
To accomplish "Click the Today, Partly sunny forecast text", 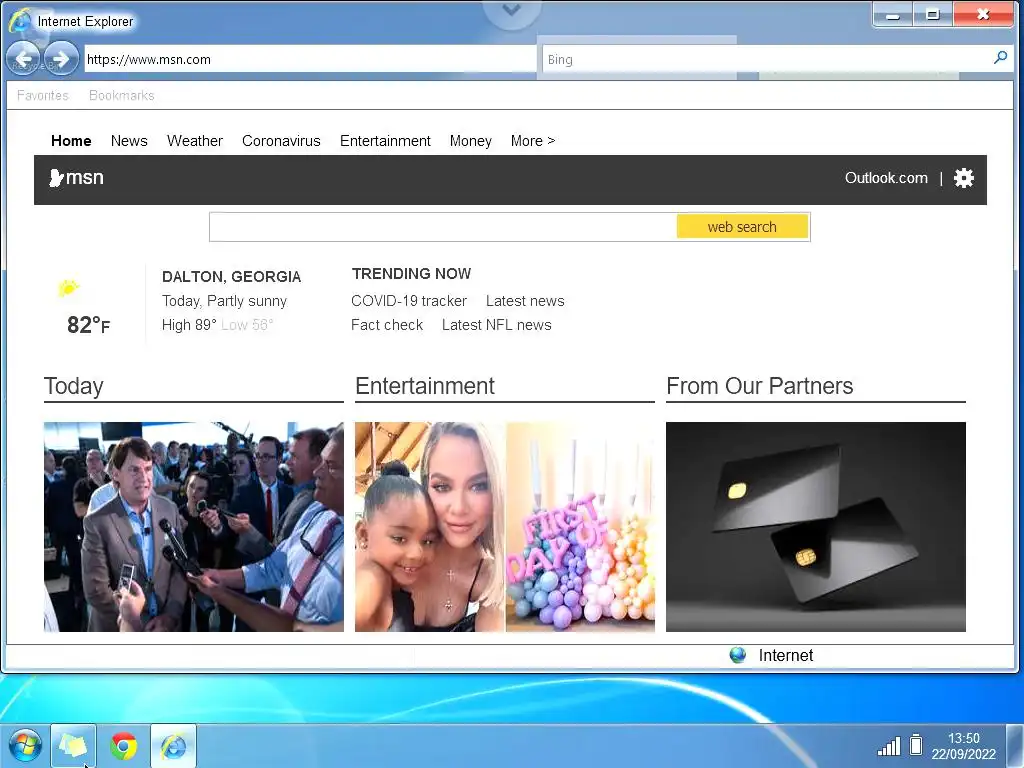I will coord(224,301).
